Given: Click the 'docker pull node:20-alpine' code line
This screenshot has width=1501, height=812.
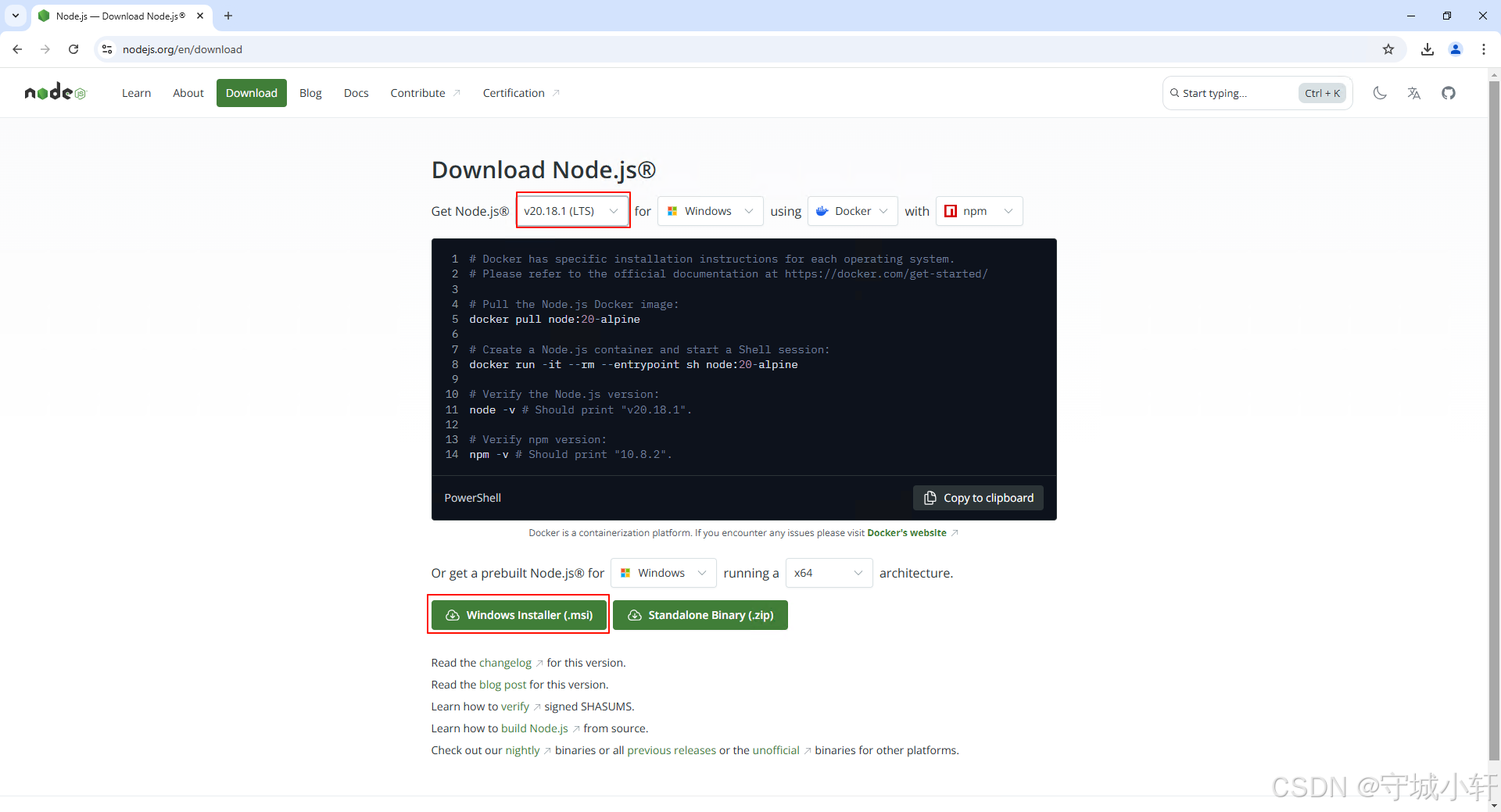Looking at the screenshot, I should point(554,320).
